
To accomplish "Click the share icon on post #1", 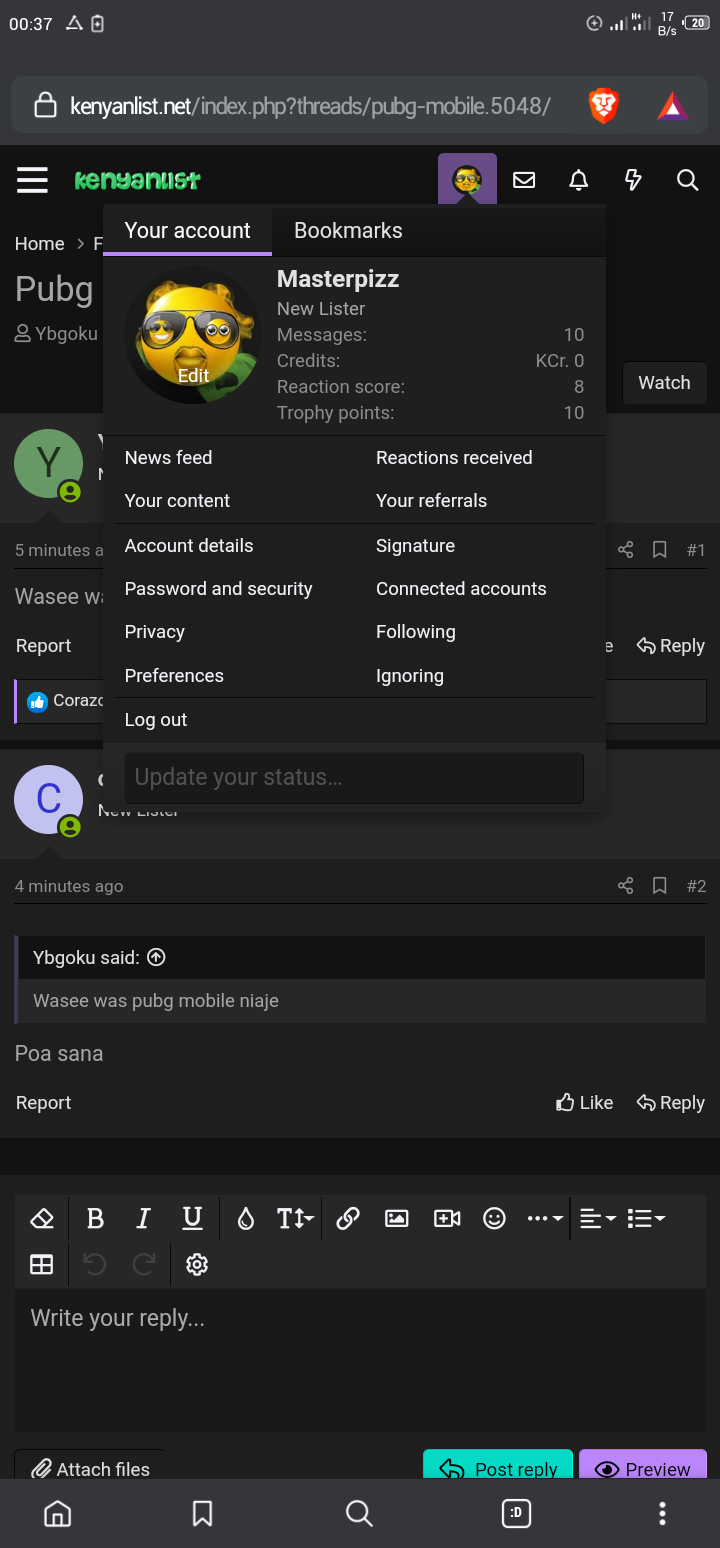I will 626,550.
